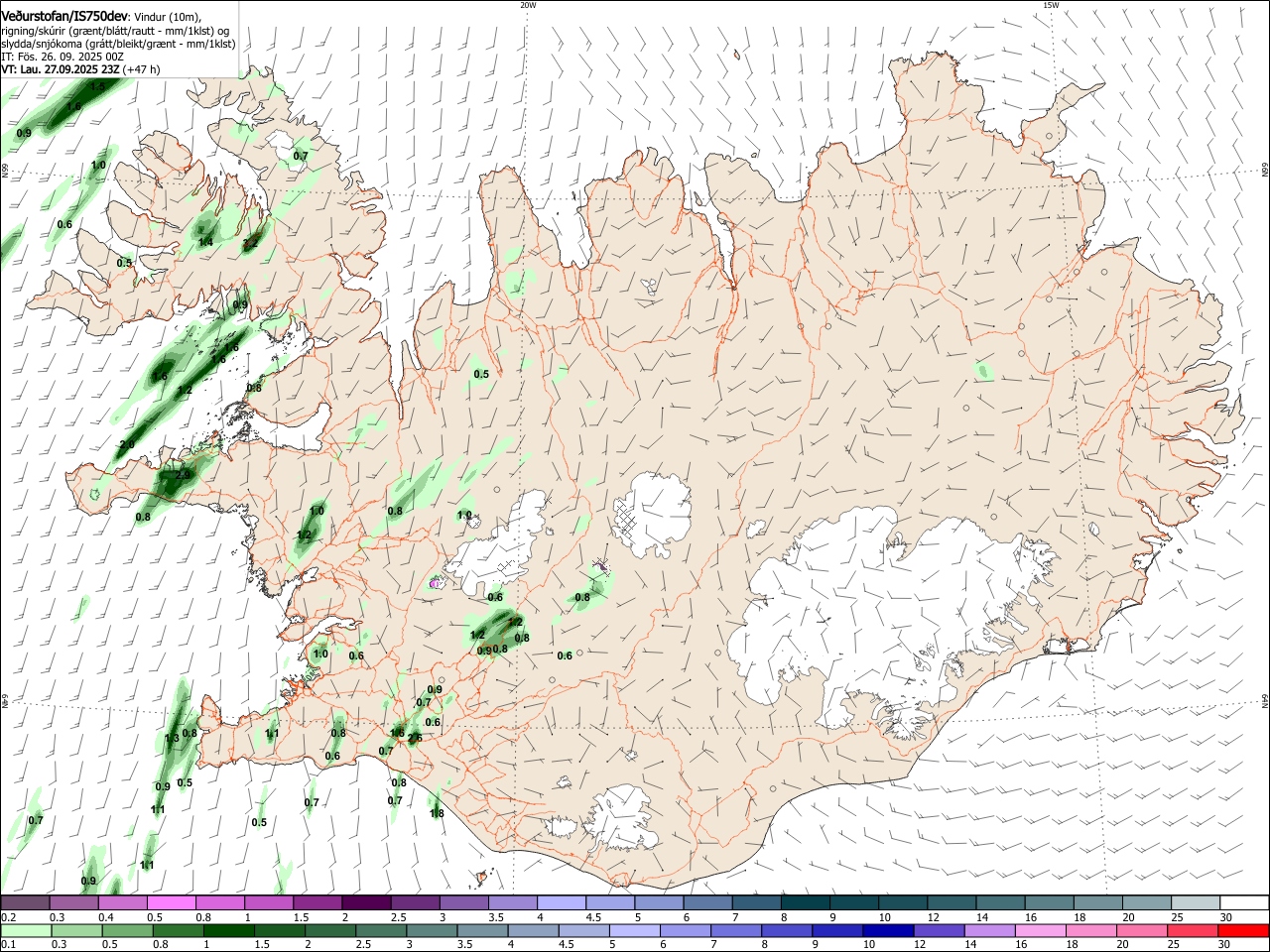Select the light pink swatch at 16, lower legend
Viewport: 1270px width, 952px height.
pos(1040,930)
